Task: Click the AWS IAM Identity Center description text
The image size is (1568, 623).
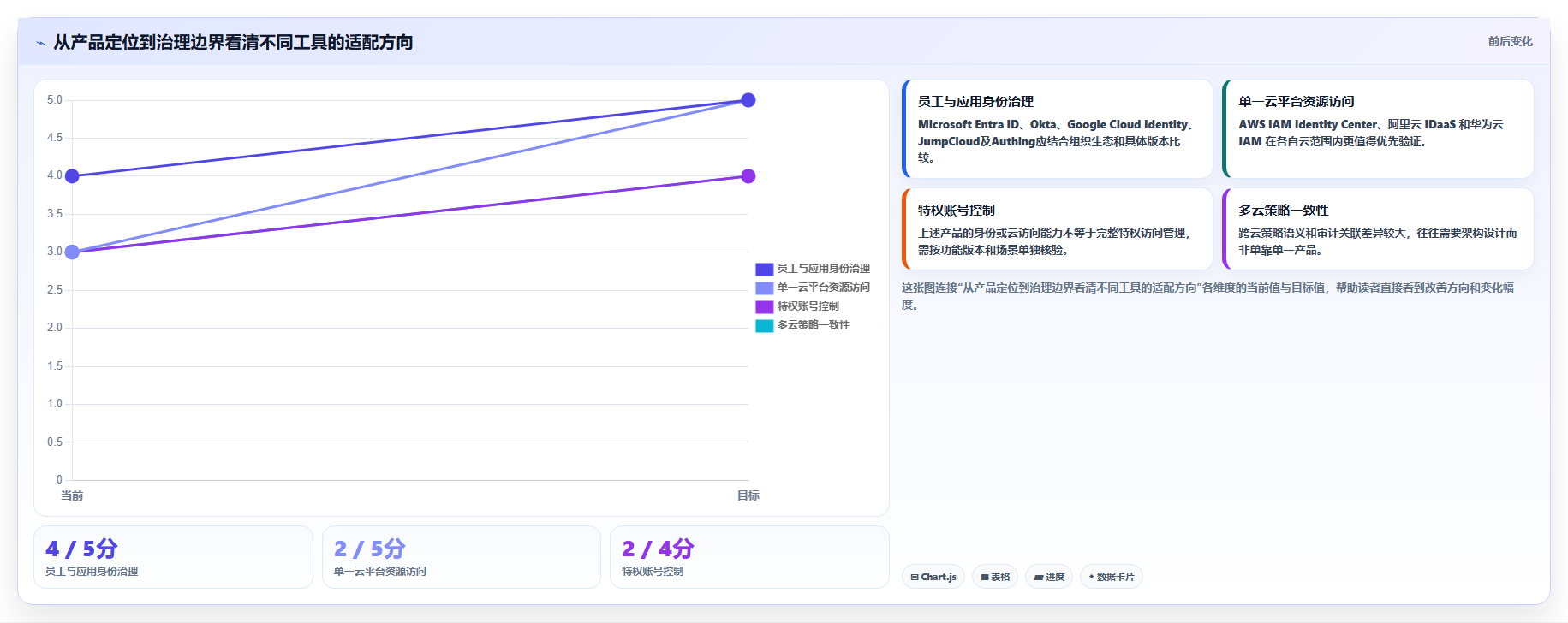Action: point(1371,133)
